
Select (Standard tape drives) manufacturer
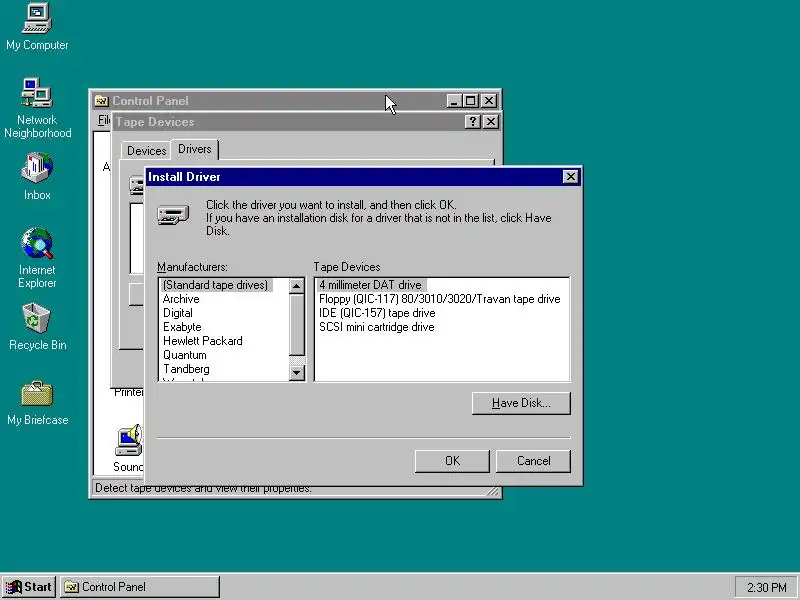(x=215, y=285)
